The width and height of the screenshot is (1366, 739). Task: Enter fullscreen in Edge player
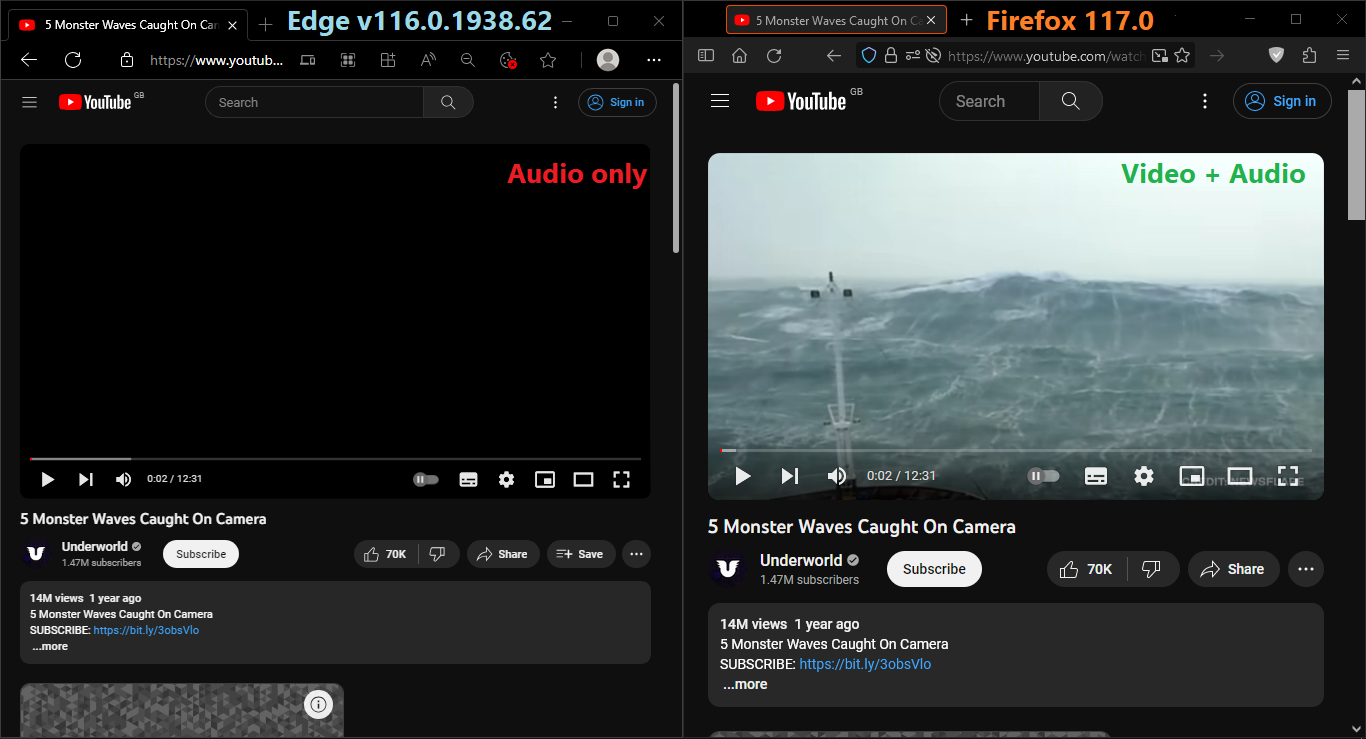[621, 479]
